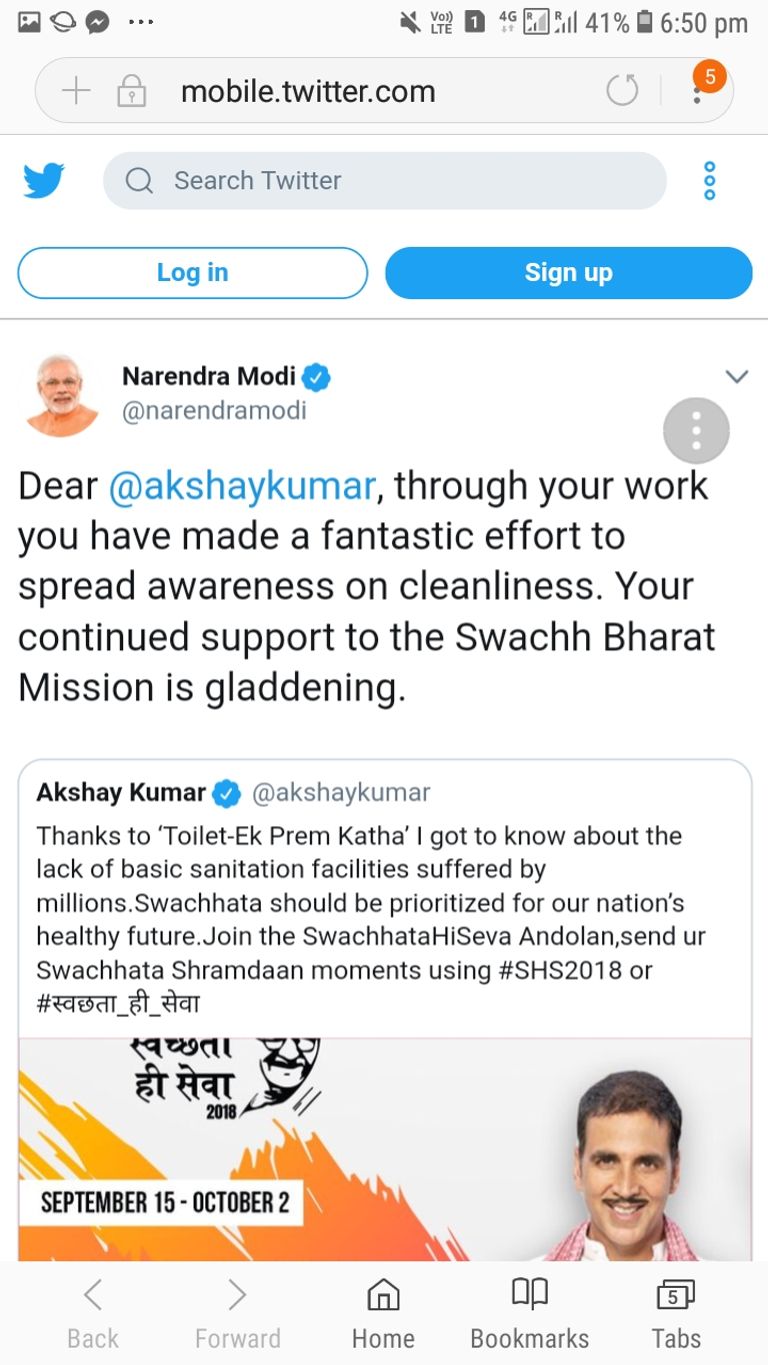Image resolution: width=768 pixels, height=1365 pixels.
Task: Expand tweet options with the down chevron
Action: point(736,377)
